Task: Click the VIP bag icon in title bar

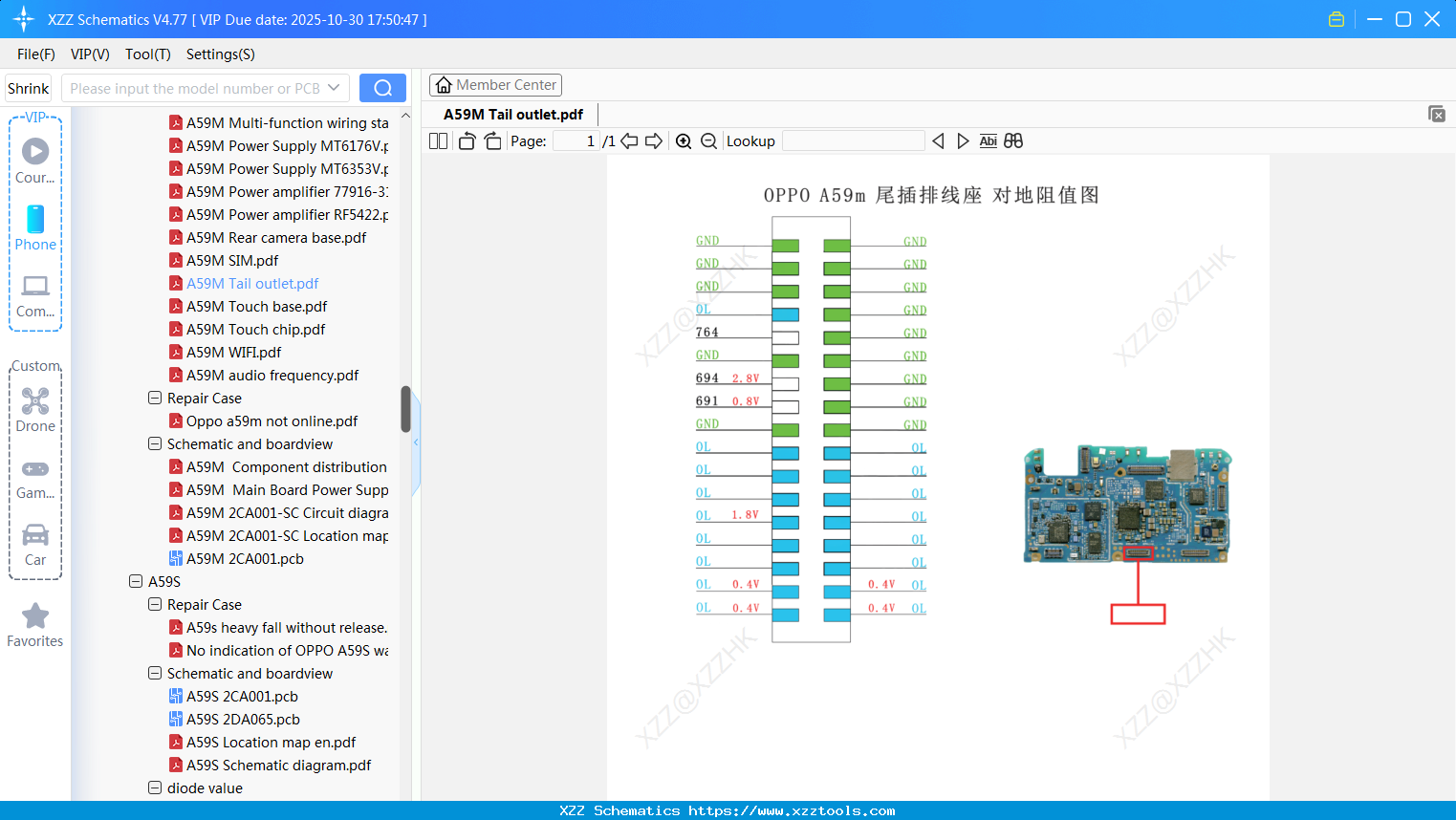Action: pyautogui.click(x=1336, y=19)
